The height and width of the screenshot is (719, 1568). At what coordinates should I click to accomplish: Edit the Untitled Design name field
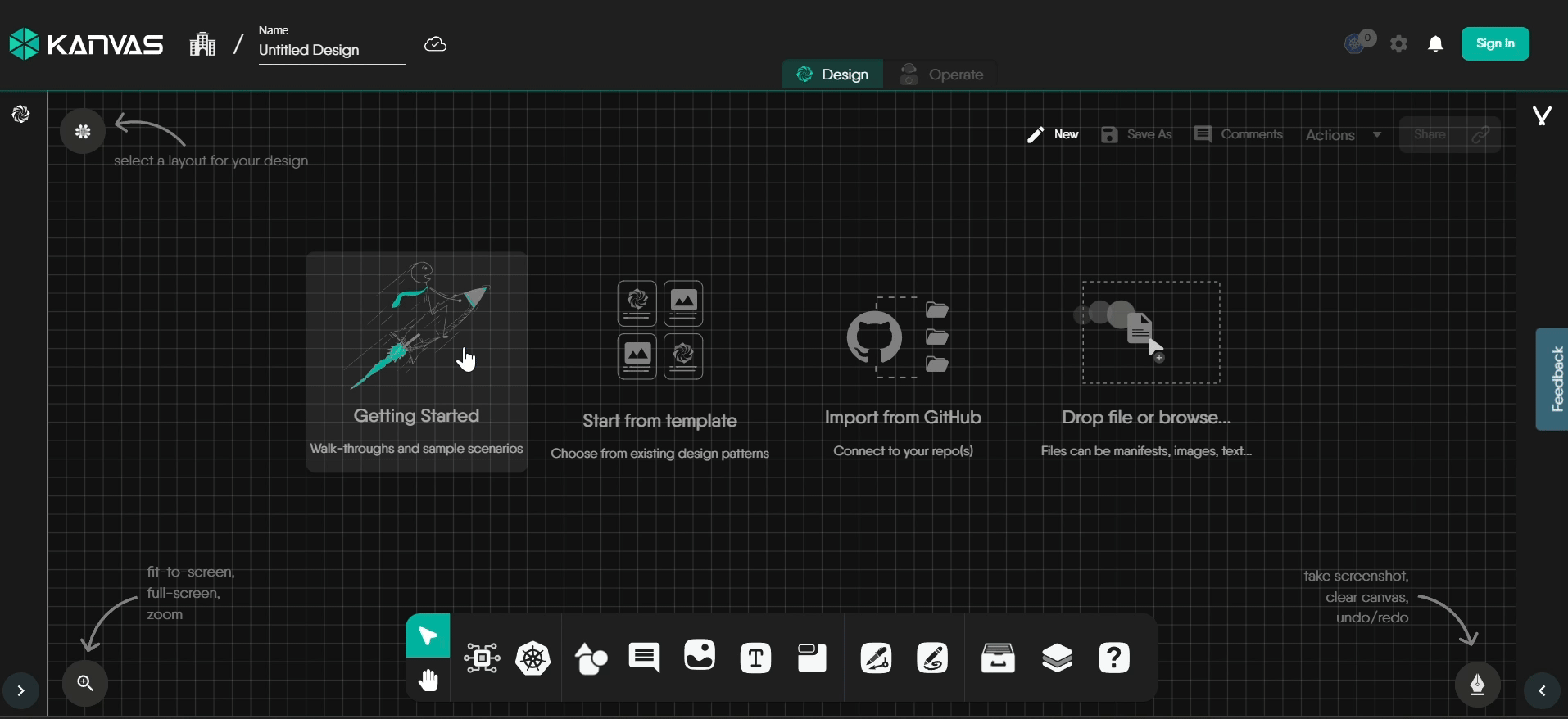tap(331, 50)
